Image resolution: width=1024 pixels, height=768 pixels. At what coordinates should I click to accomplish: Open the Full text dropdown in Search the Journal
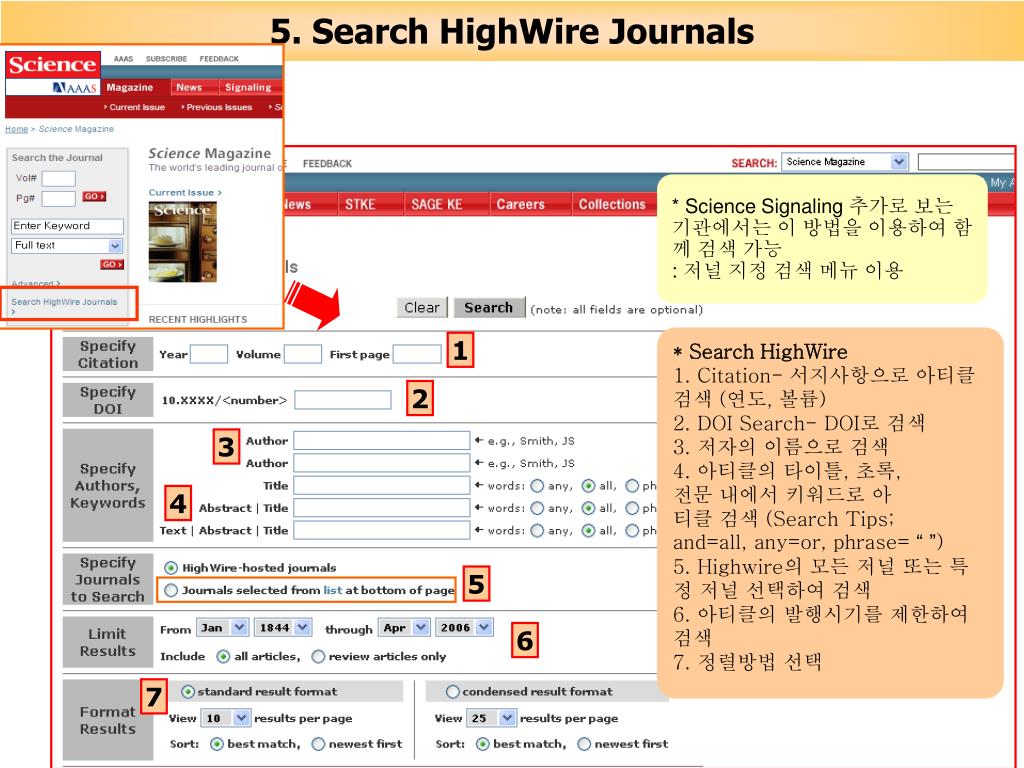pyautogui.click(x=67, y=246)
